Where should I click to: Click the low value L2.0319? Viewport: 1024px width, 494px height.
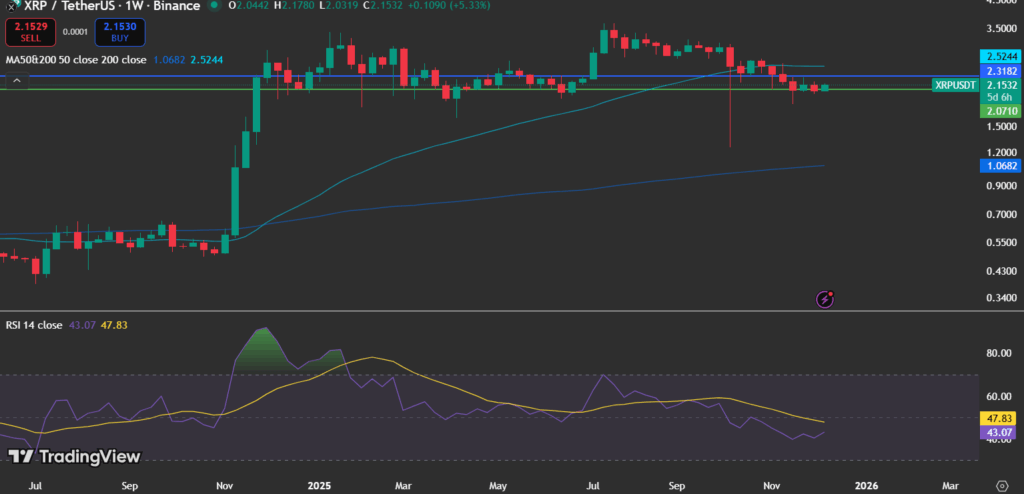[338, 6]
